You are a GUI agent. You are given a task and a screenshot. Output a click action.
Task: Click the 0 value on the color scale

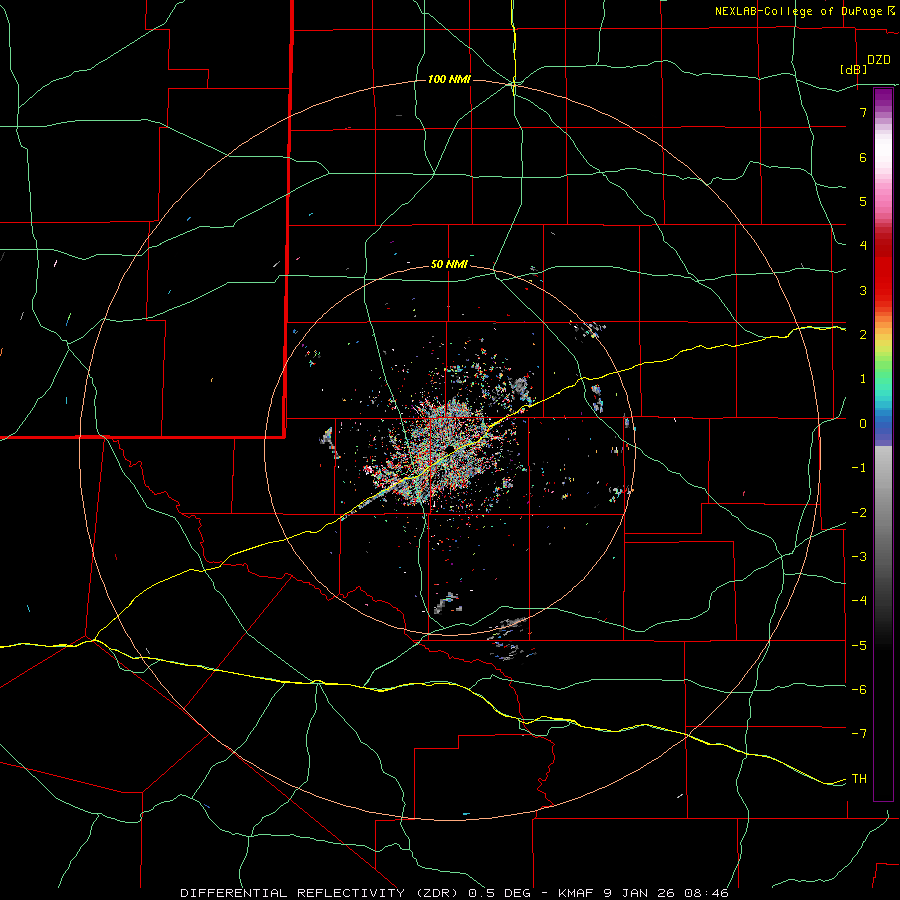click(863, 423)
